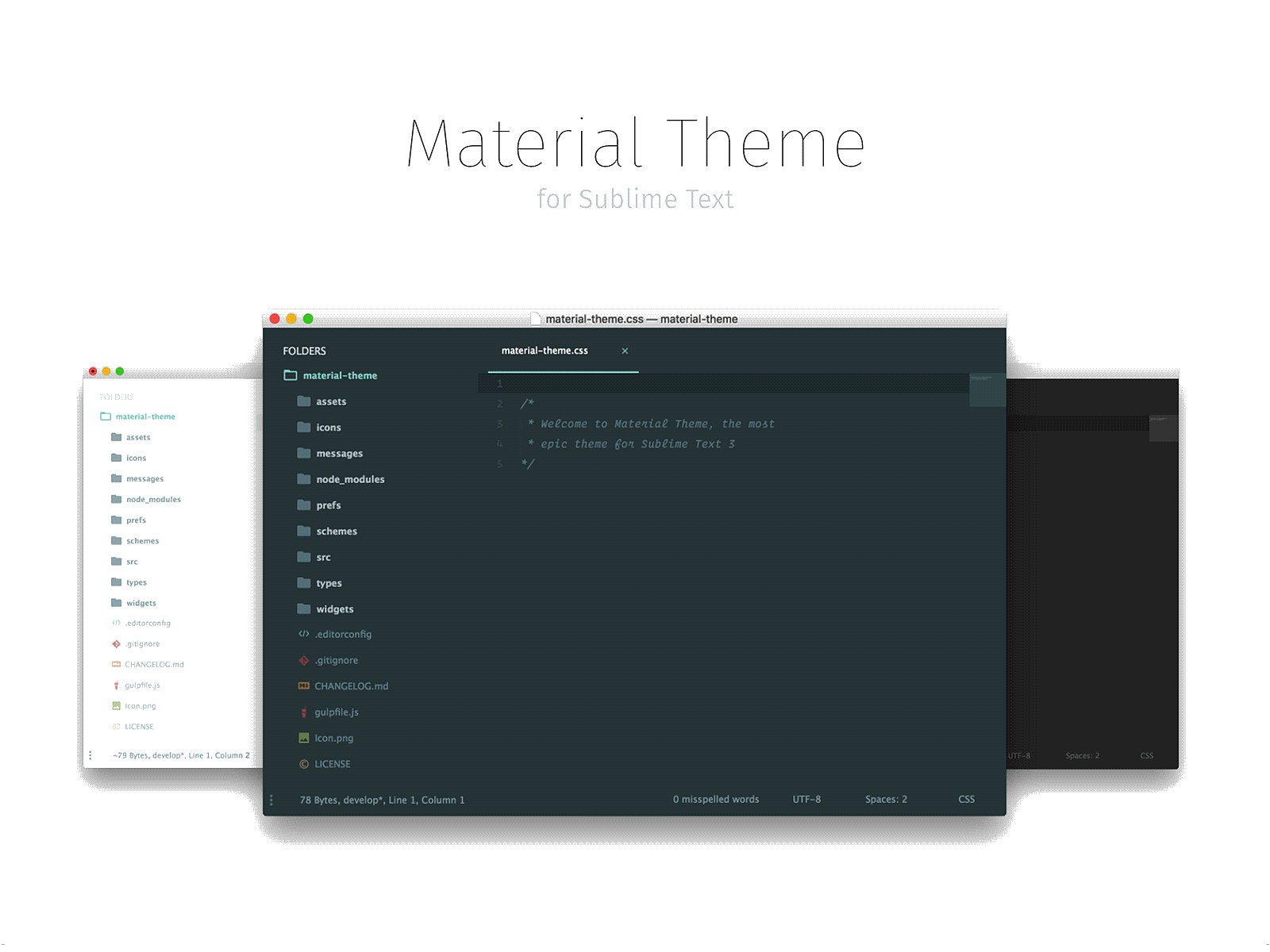Click the schemes folder icon

coord(306,531)
